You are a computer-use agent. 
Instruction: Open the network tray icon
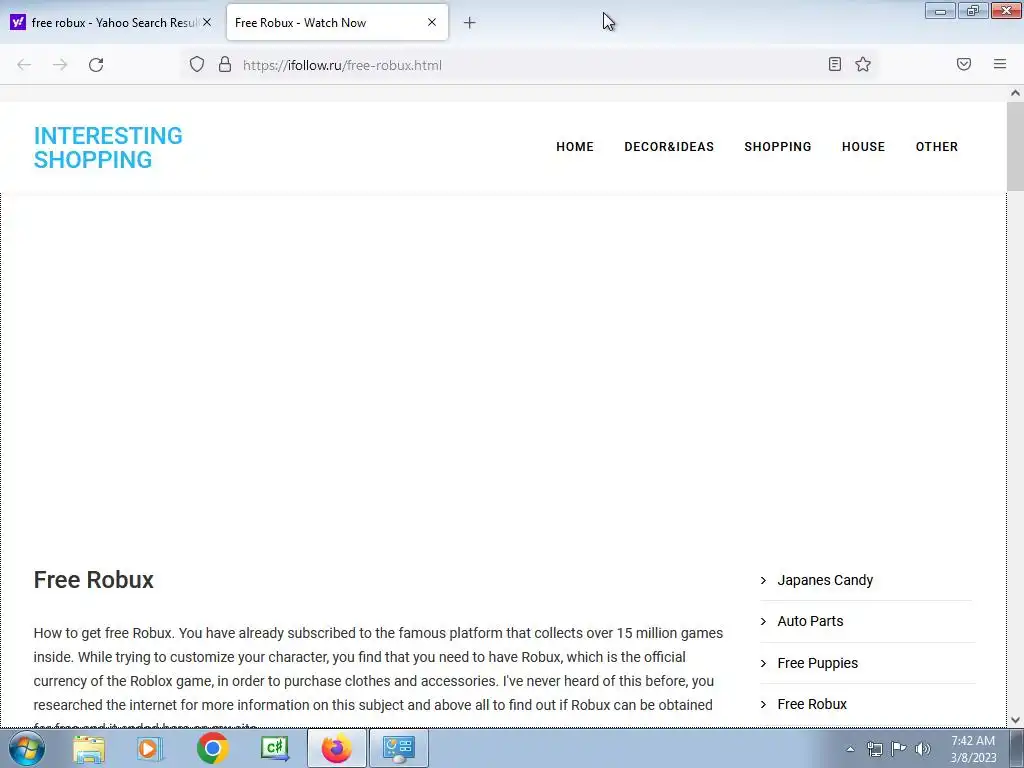[x=874, y=749]
